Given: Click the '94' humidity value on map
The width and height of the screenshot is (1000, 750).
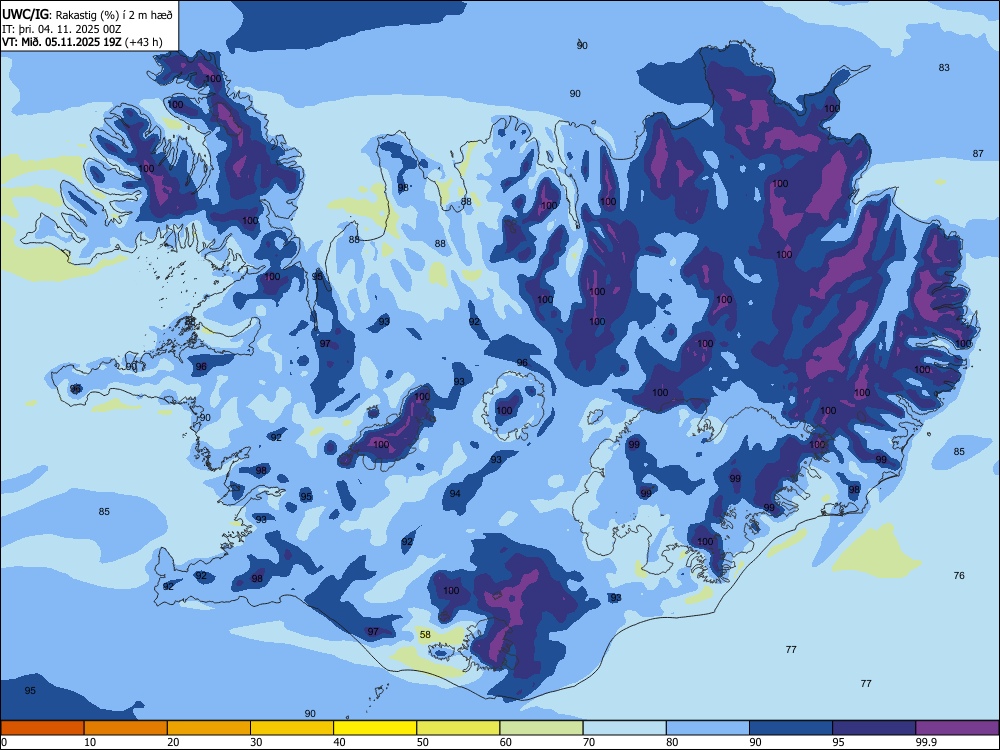Looking at the screenshot, I should [x=455, y=494].
